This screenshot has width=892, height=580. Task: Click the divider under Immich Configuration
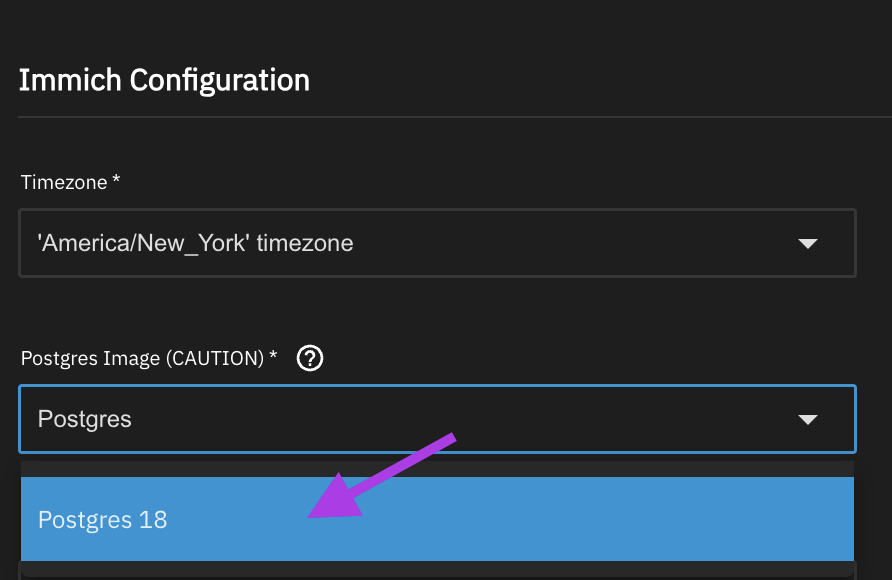pyautogui.click(x=454, y=118)
